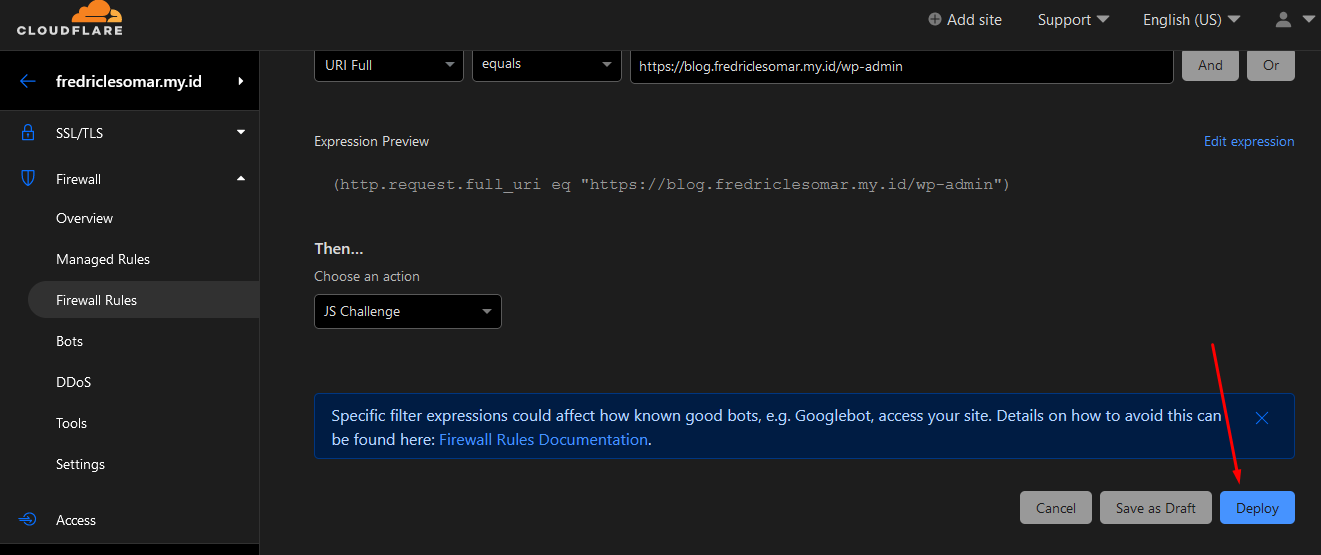
Task: Go to the DDoS section
Action: [74, 382]
